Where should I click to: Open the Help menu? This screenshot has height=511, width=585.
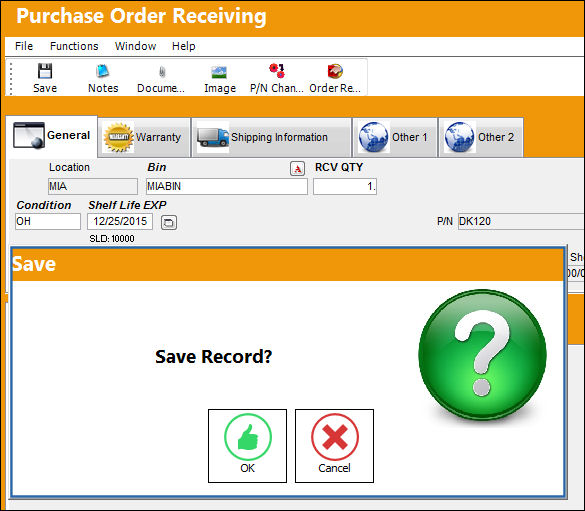[x=184, y=46]
